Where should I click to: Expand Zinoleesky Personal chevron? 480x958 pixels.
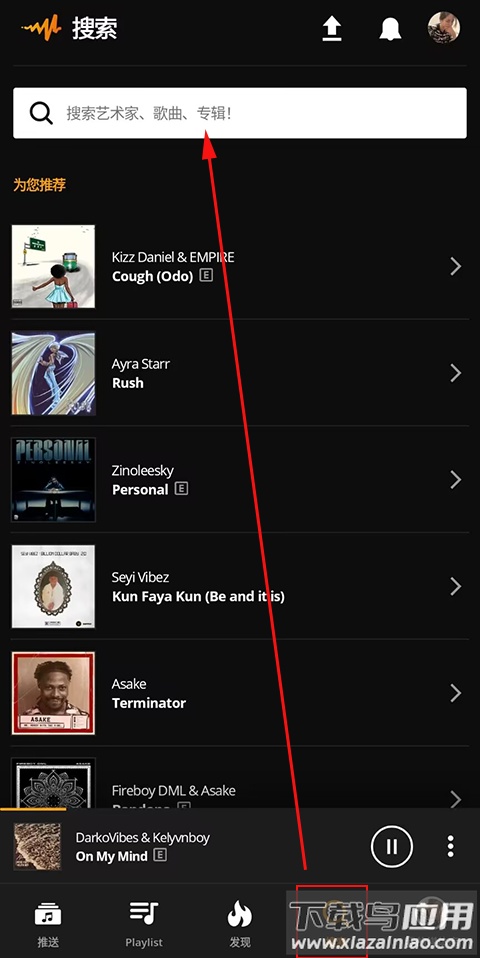click(x=456, y=480)
